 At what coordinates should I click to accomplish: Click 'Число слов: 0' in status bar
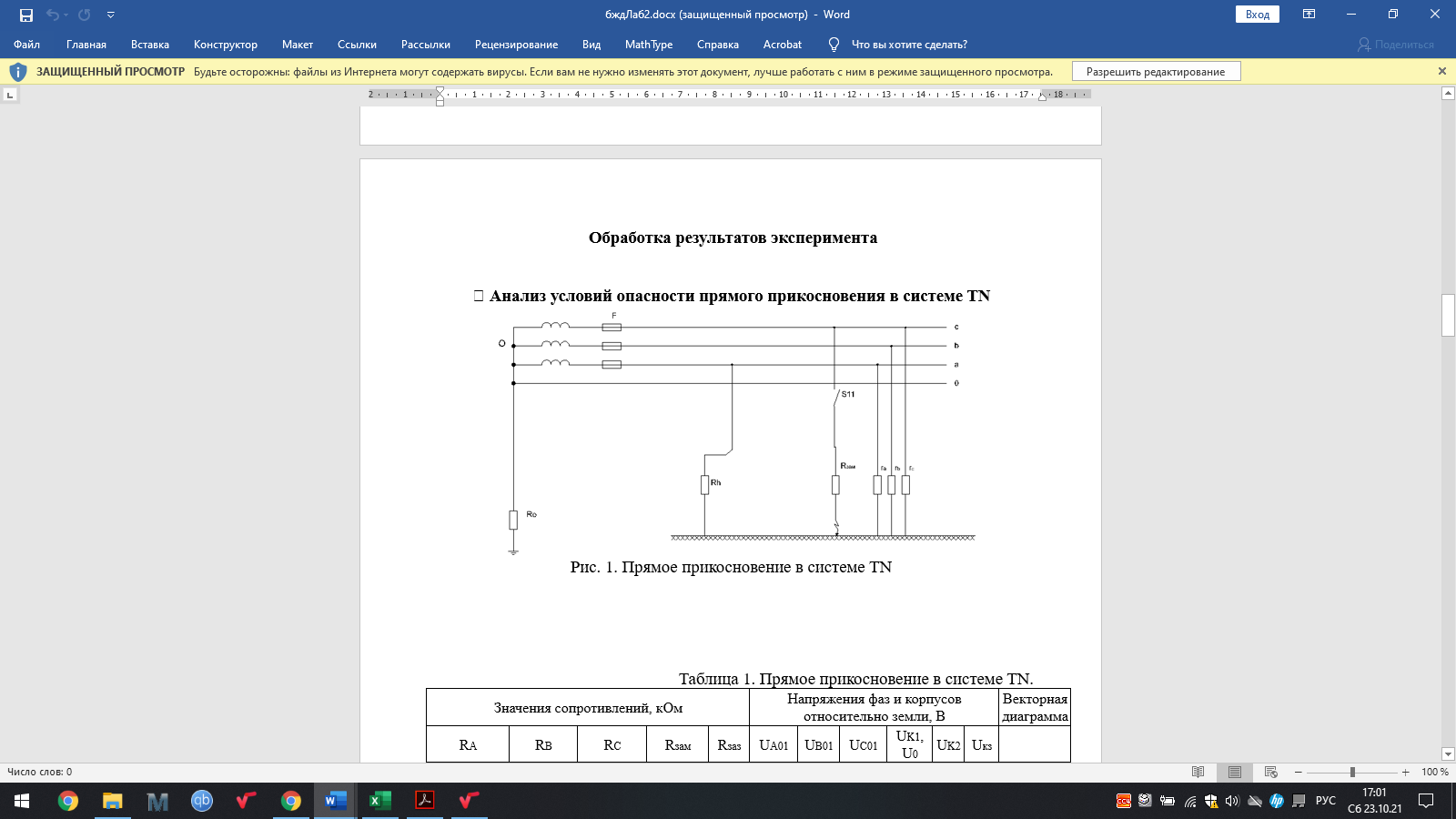(x=40, y=772)
